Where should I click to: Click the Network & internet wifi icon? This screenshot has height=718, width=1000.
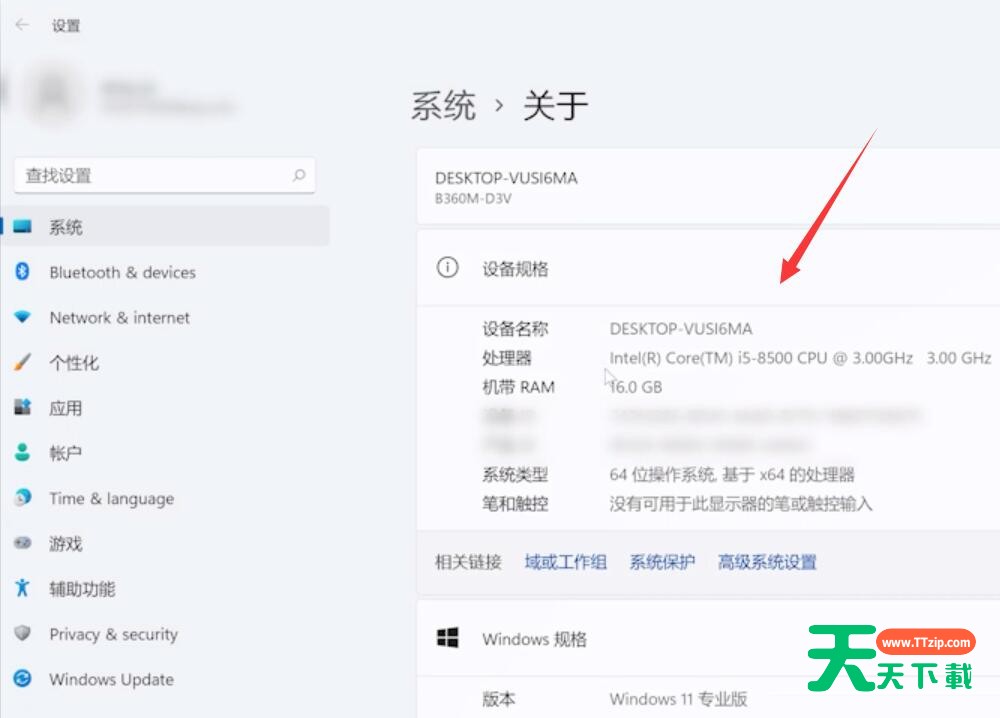click(x=22, y=317)
